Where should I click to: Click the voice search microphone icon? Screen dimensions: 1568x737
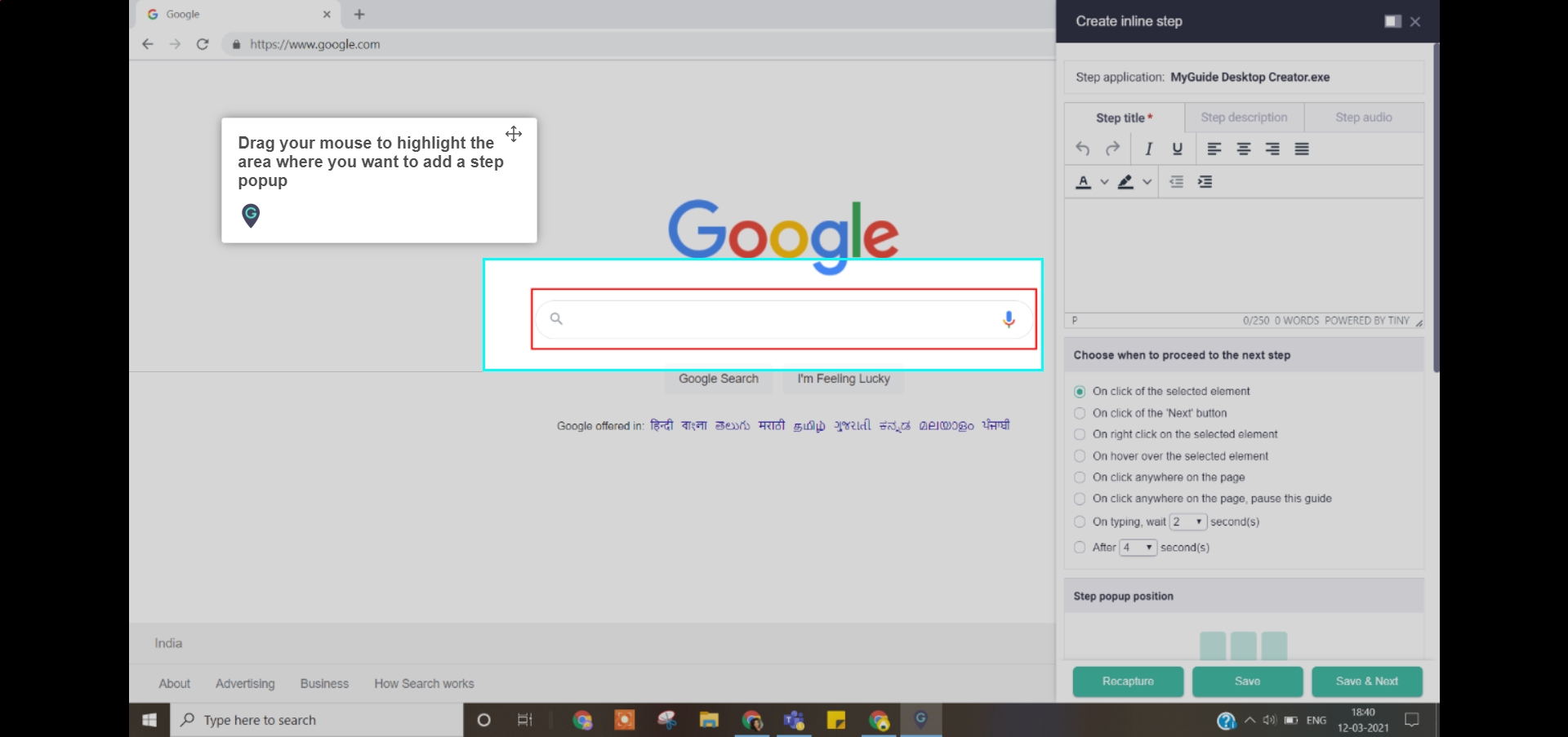1009,319
